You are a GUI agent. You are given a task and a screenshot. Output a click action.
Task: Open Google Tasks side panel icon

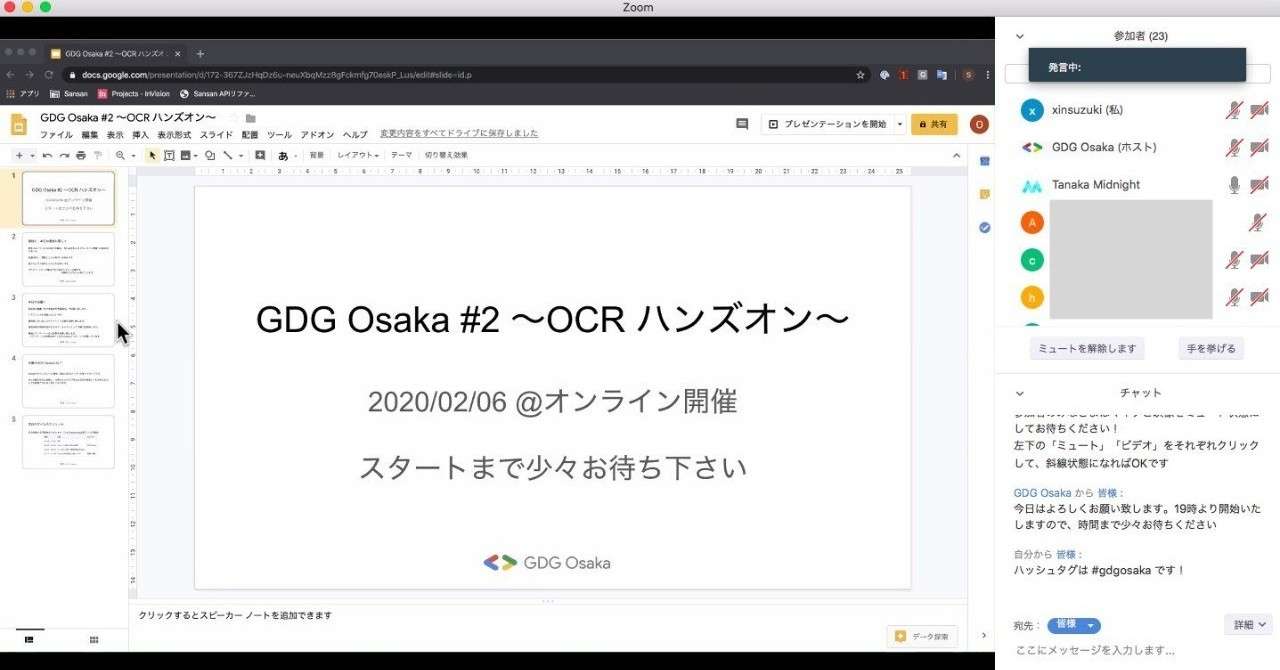984,227
